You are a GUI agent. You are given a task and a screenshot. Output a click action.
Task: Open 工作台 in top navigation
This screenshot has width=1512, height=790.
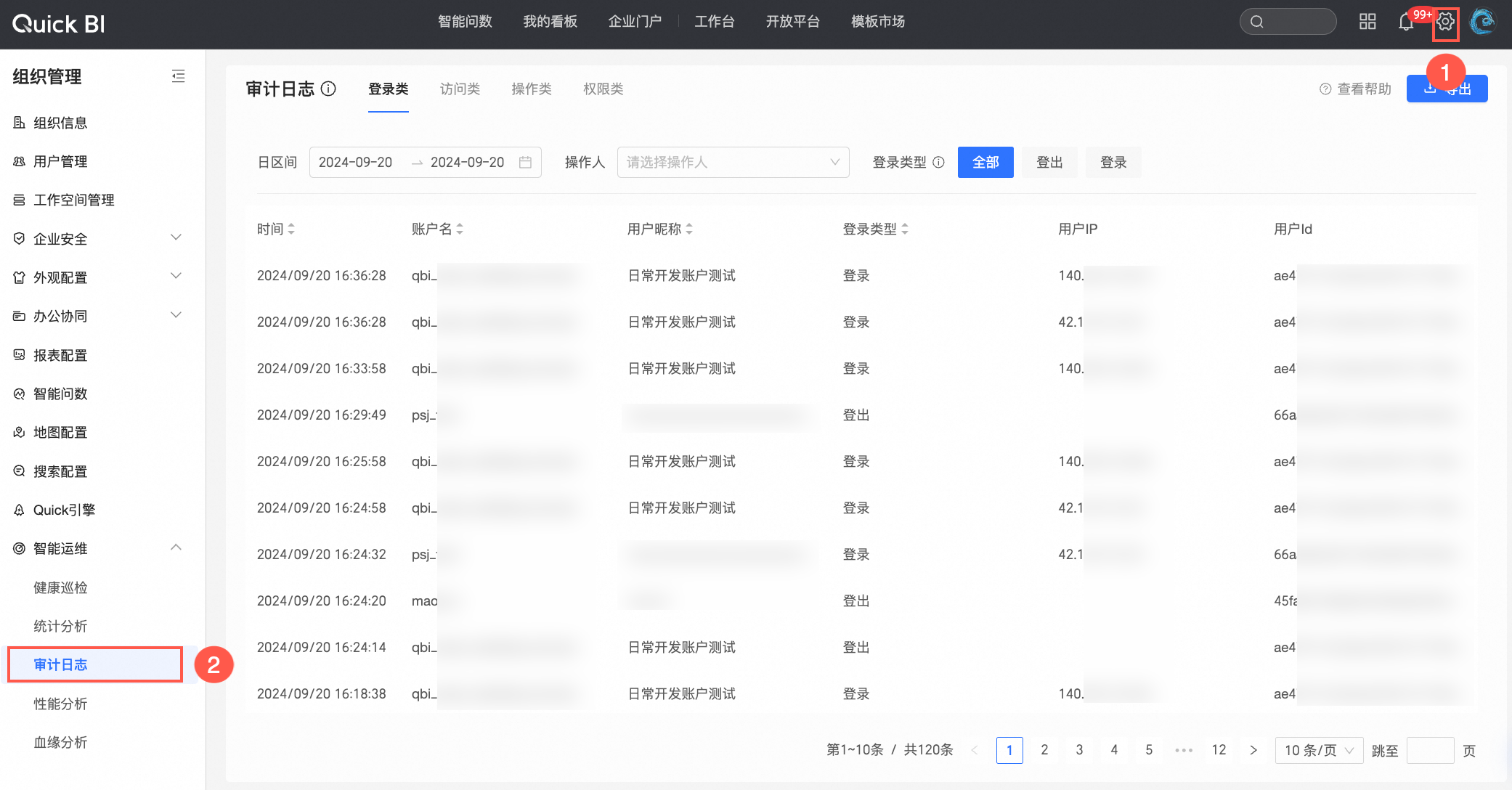pyautogui.click(x=714, y=22)
